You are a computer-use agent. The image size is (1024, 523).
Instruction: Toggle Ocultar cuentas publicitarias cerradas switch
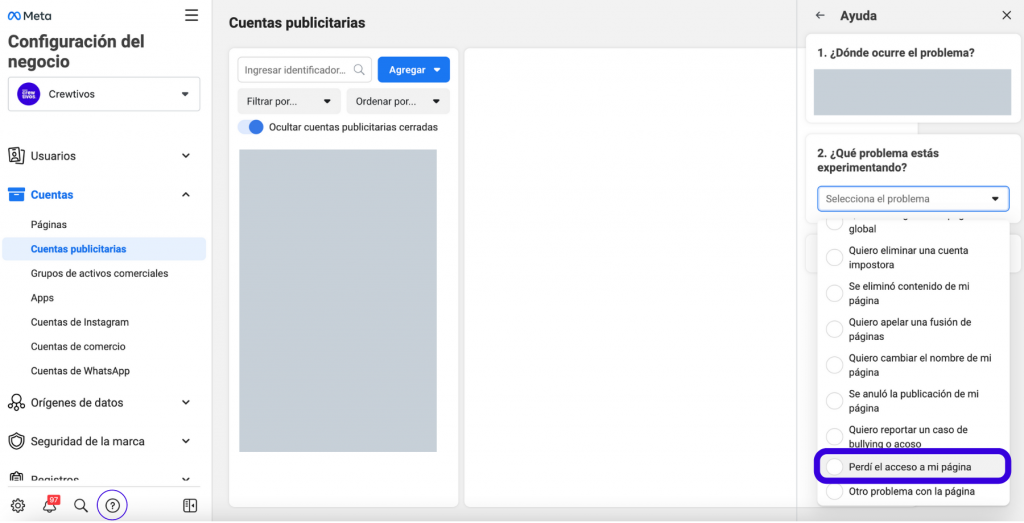click(251, 127)
